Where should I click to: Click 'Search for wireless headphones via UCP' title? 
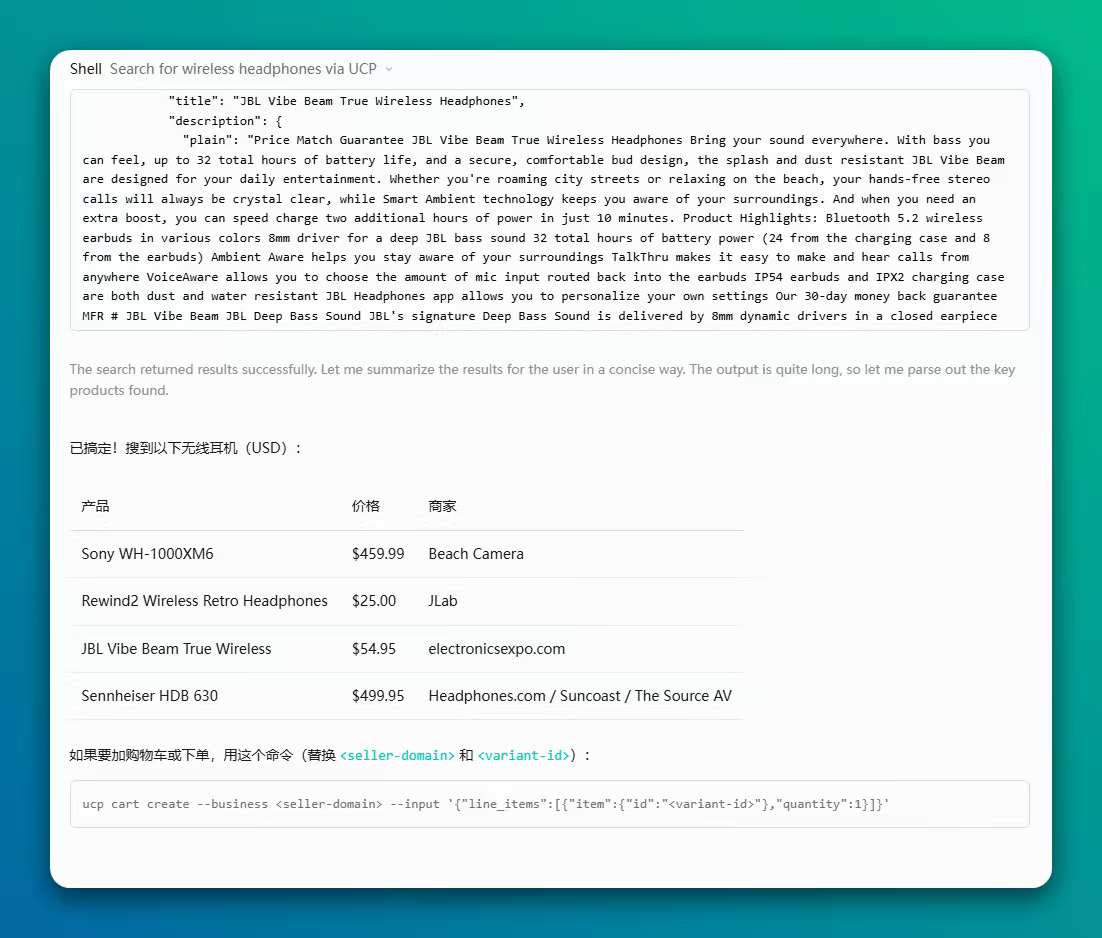[243, 69]
